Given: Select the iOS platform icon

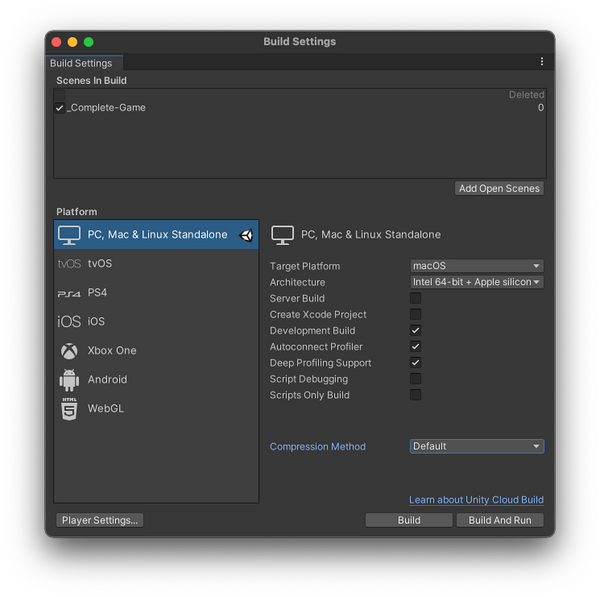Looking at the screenshot, I should coord(69,321).
